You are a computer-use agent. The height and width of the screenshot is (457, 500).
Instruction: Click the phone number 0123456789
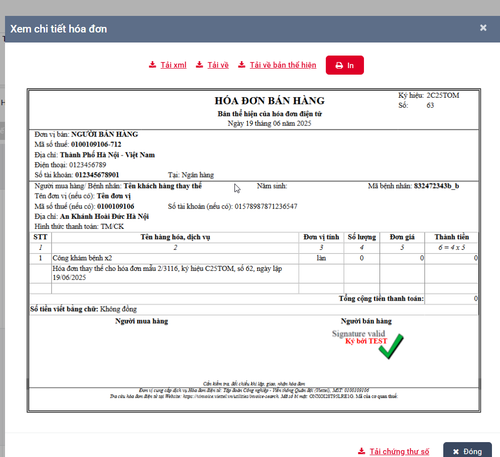88,165
